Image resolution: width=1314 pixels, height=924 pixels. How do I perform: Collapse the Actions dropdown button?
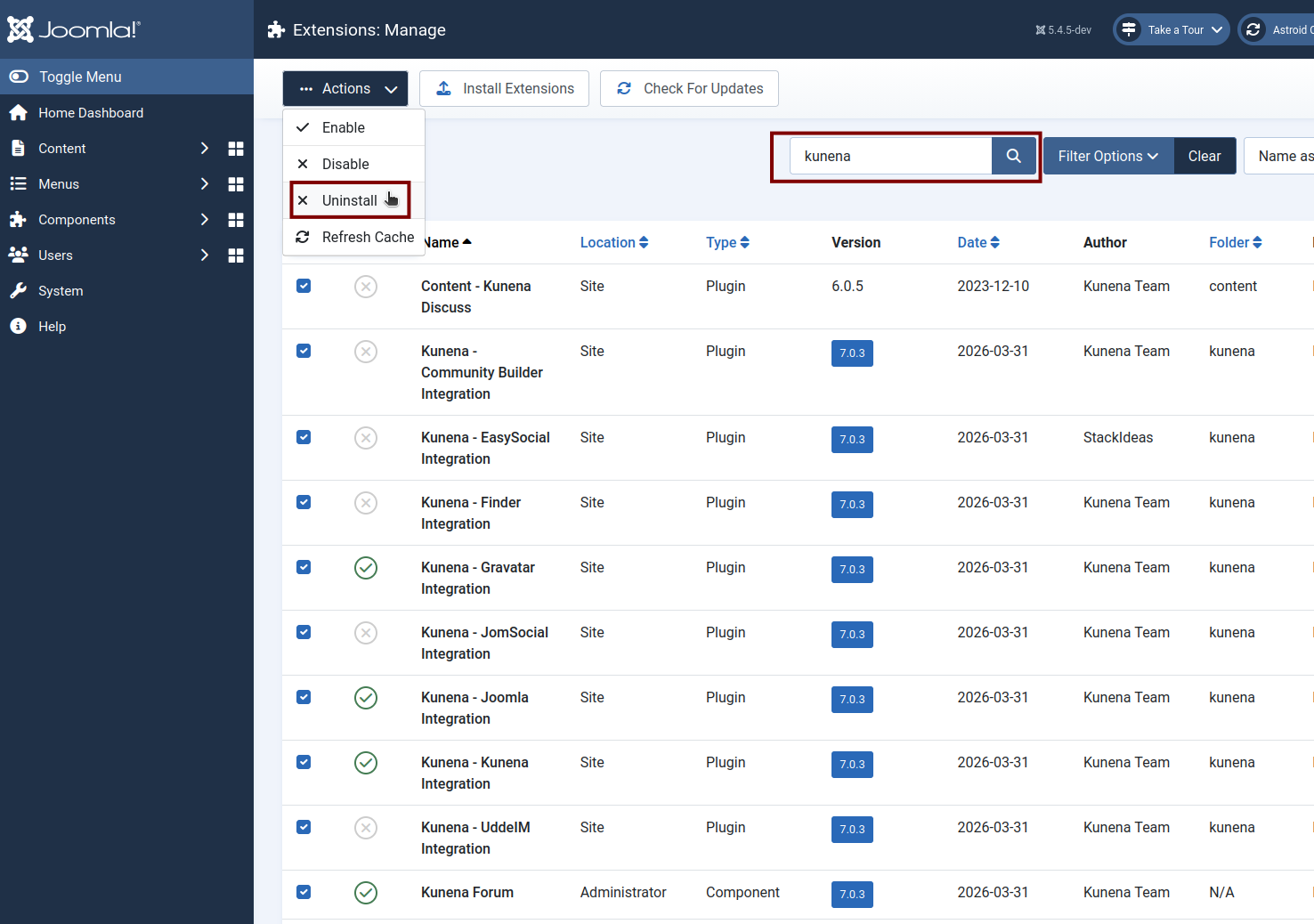(x=345, y=89)
